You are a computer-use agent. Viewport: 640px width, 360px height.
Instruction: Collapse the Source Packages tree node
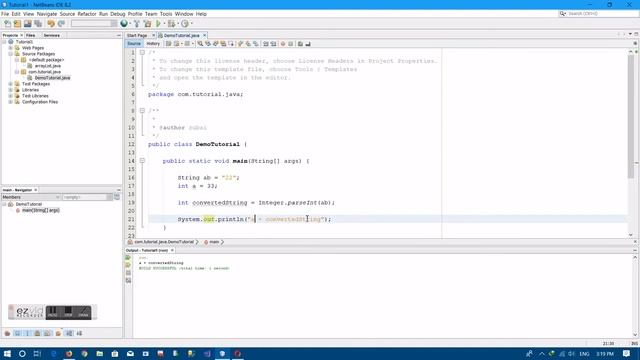(11, 54)
